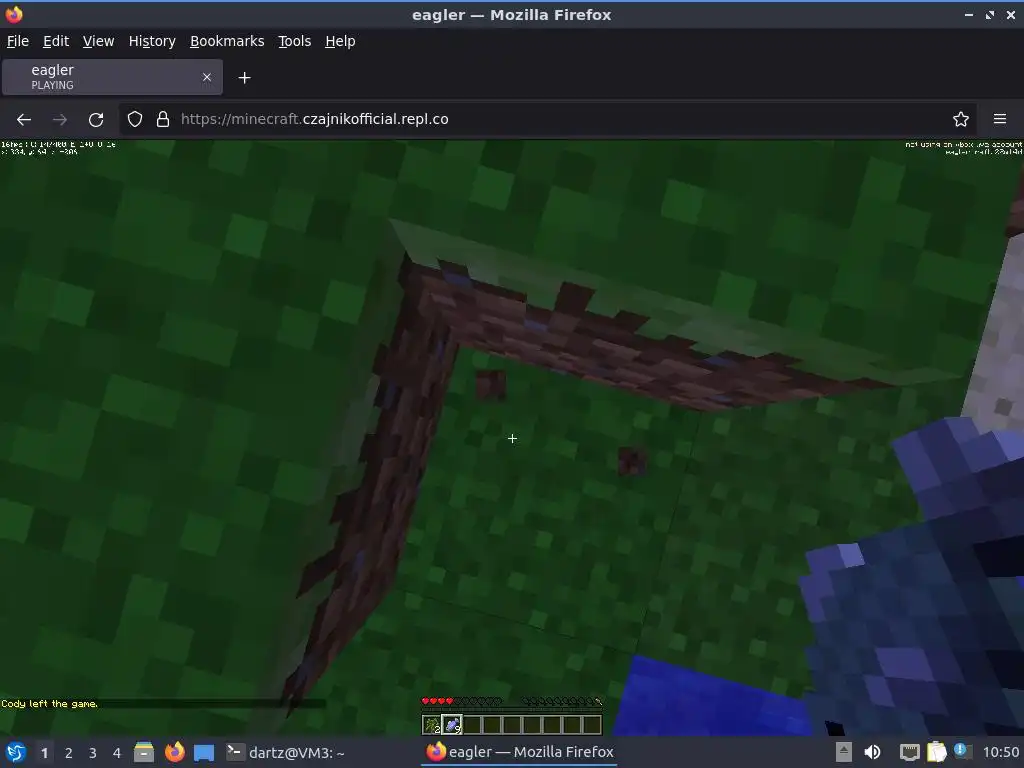This screenshot has height=768, width=1024.
Task: Open the View menu
Action: coord(99,41)
